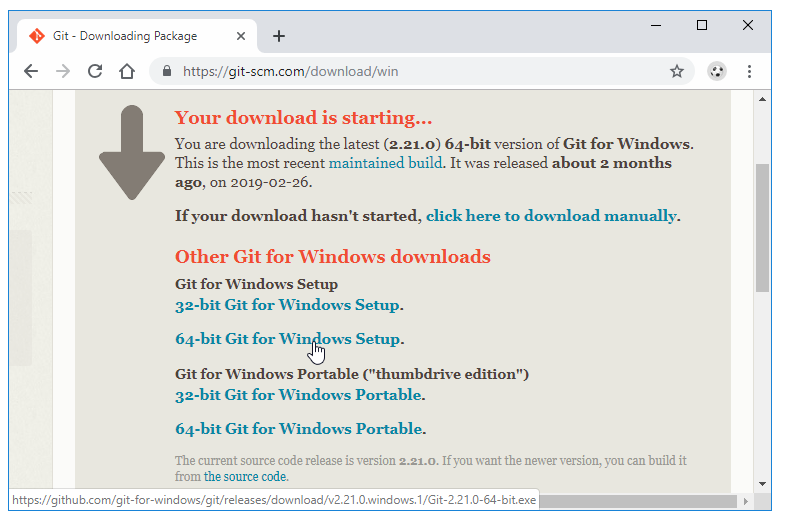Open the maintained build link
Image resolution: width=785 pixels, height=518 pixels.
[x=385, y=163]
